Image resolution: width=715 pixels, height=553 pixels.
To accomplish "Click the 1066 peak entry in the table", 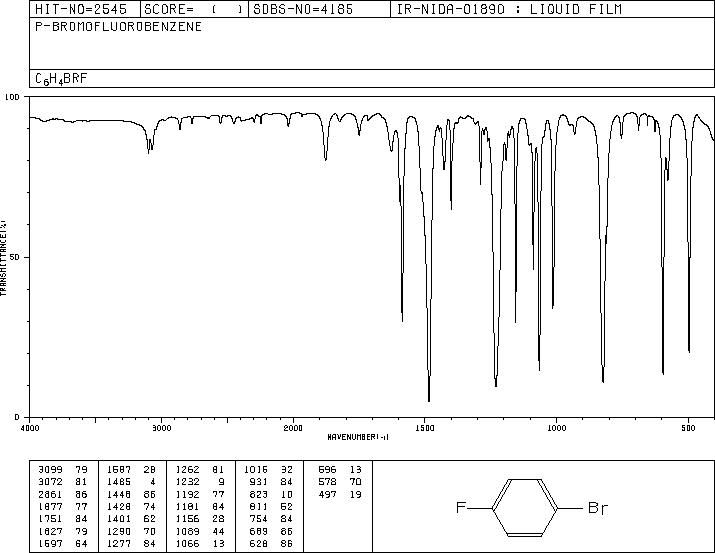I will 200,543.
